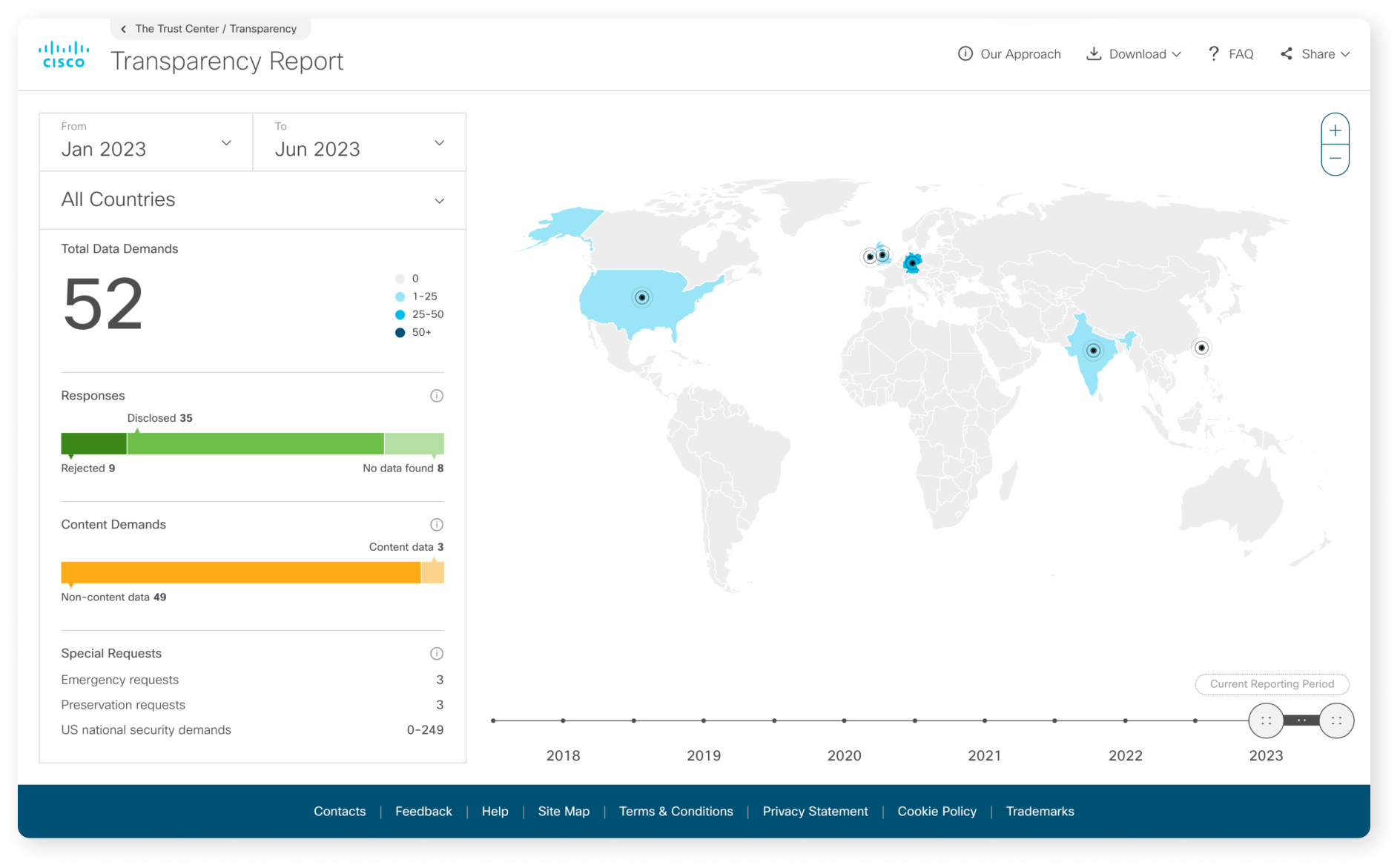Open the info tooltip next to Special Requests
The image size is (1400, 868).
pyautogui.click(x=436, y=653)
